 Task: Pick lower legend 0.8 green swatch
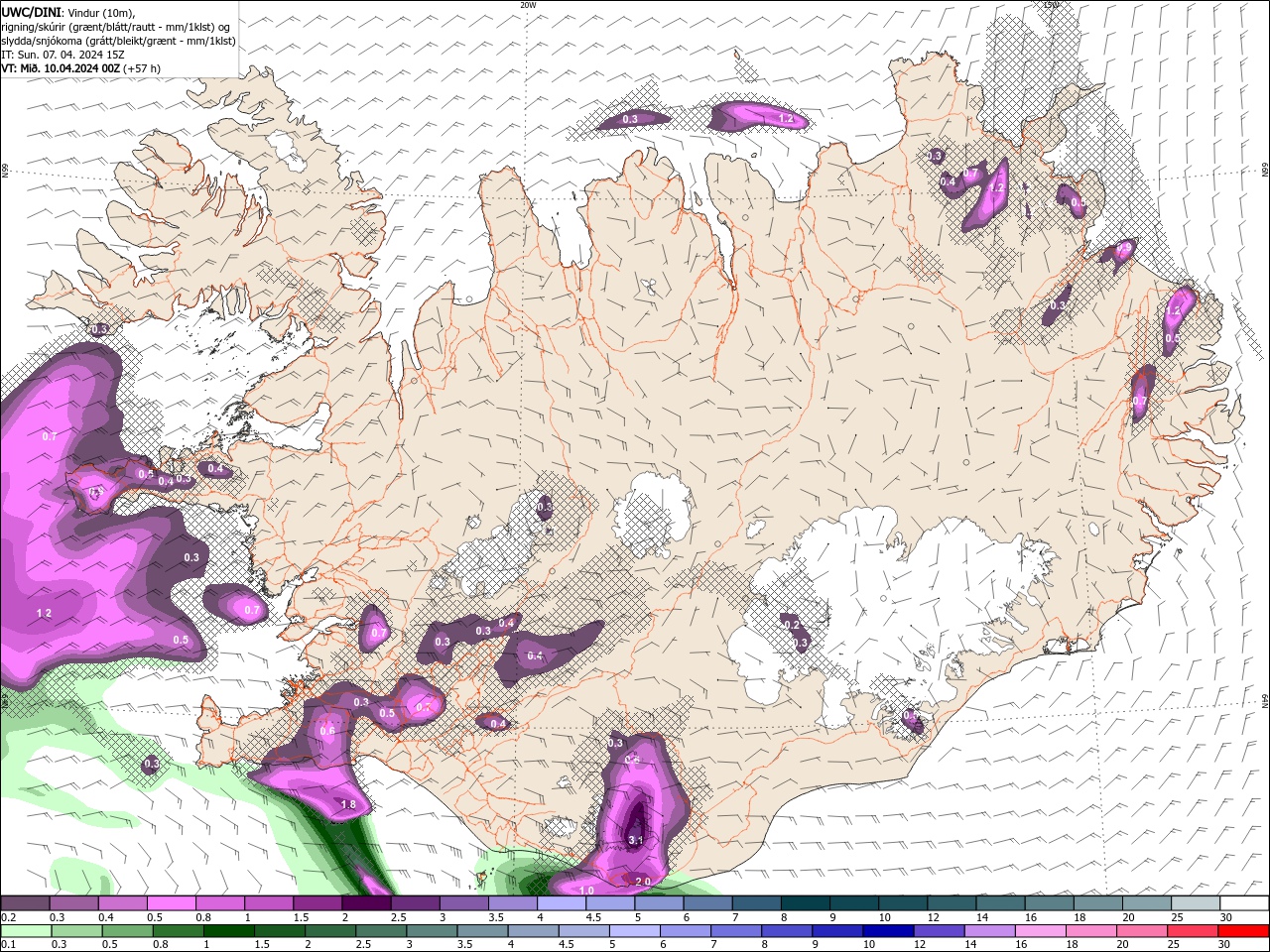tap(178, 931)
